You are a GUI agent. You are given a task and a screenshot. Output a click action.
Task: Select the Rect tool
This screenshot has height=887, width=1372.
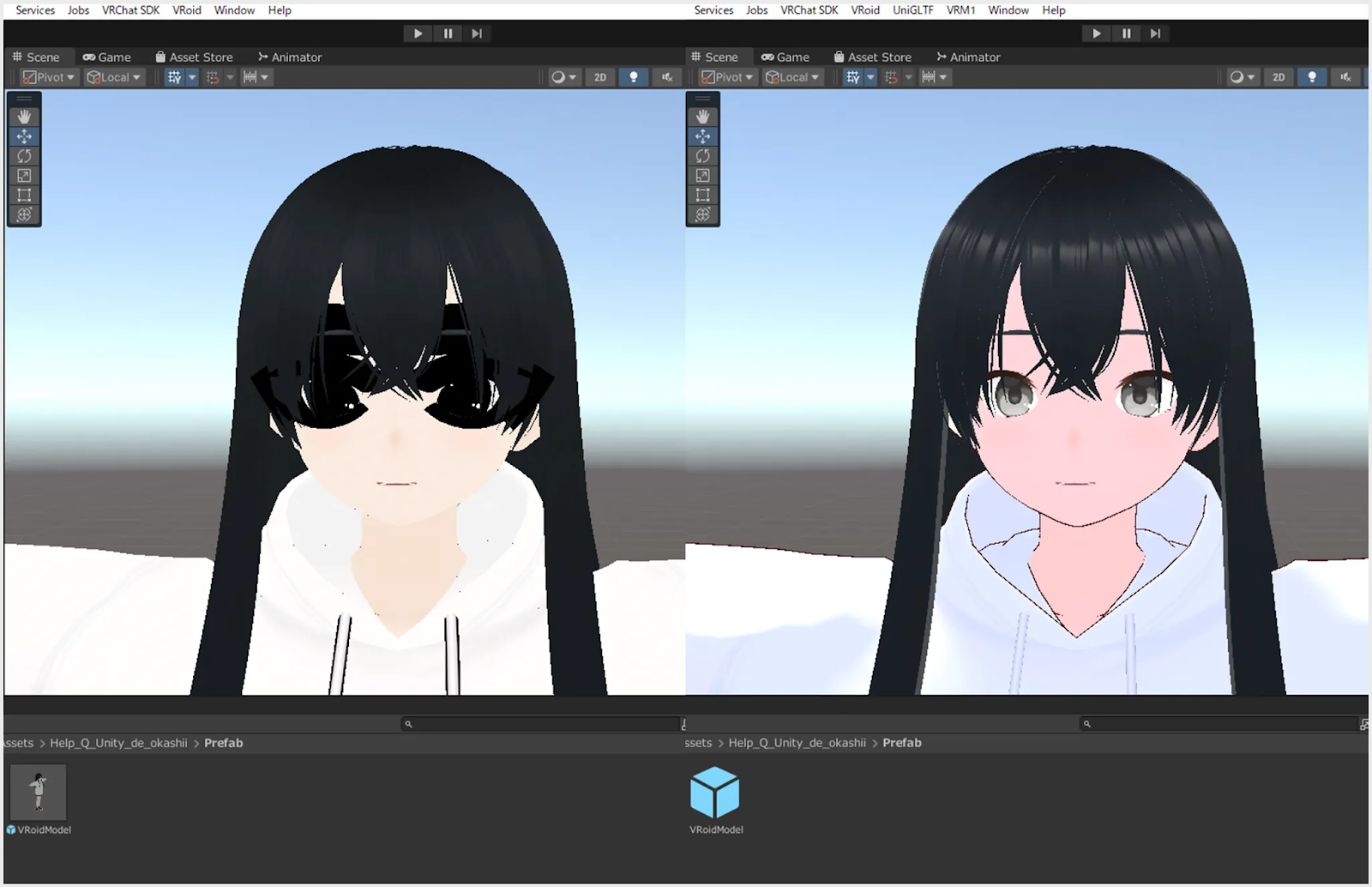tap(24, 195)
